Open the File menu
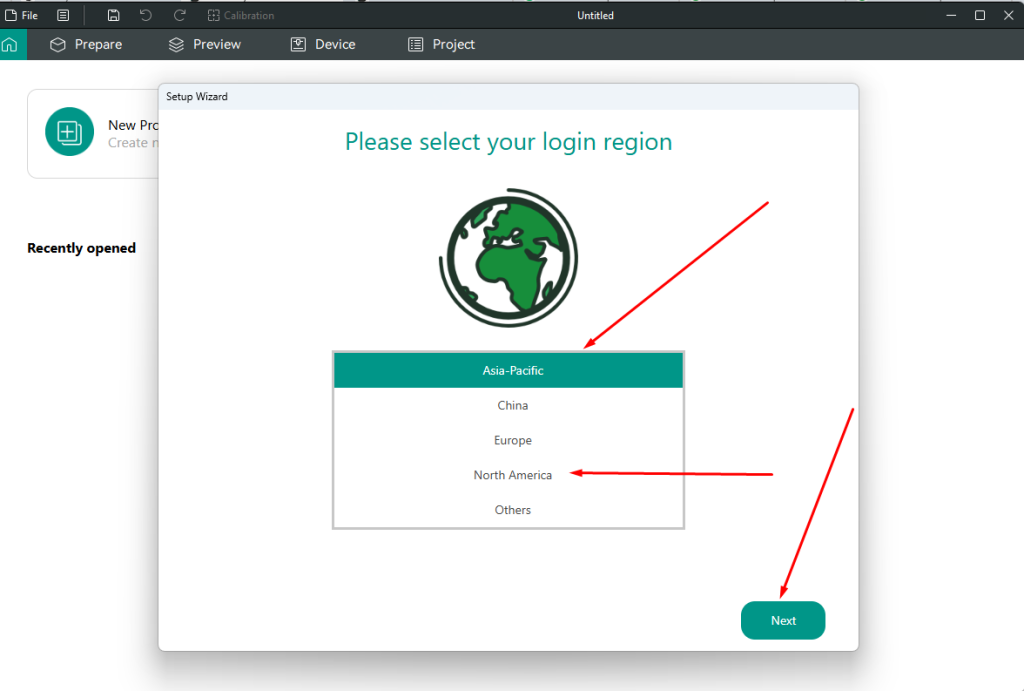Screen dimensions: 1024x691 (x=22, y=15)
